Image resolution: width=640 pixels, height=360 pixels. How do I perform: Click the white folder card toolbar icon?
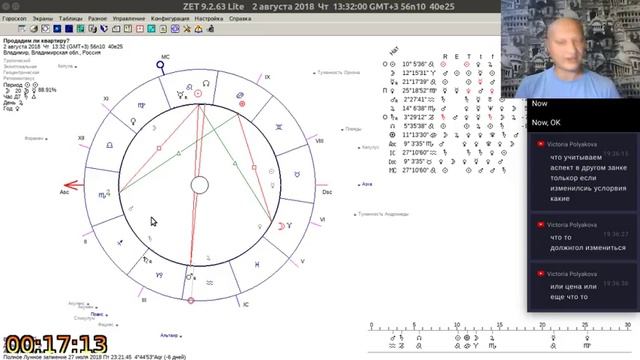coord(116,29)
